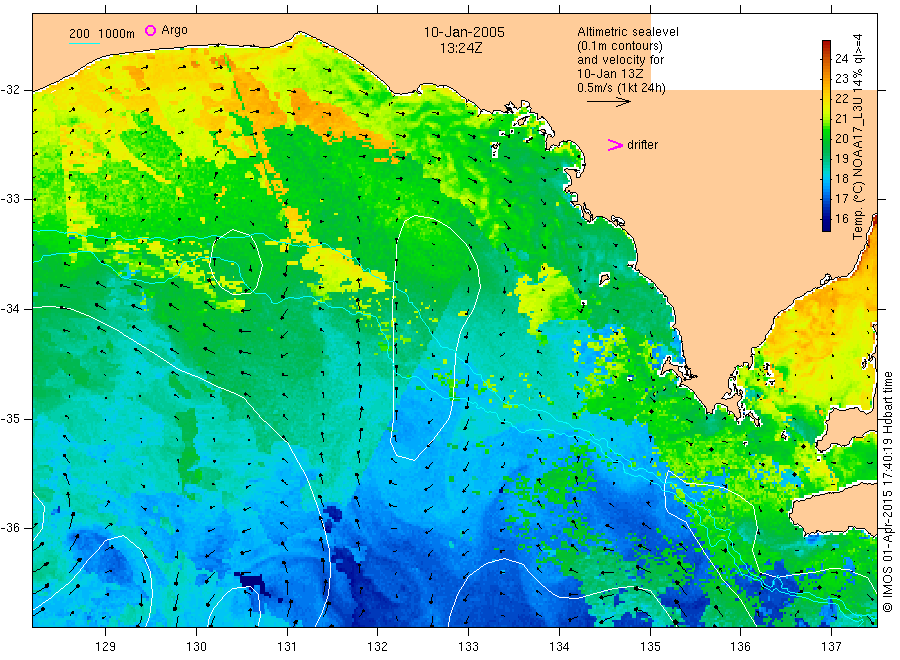Viewport: 900px width, 660px height.
Task: Click colorbar tick label 17
Action: pos(841,199)
